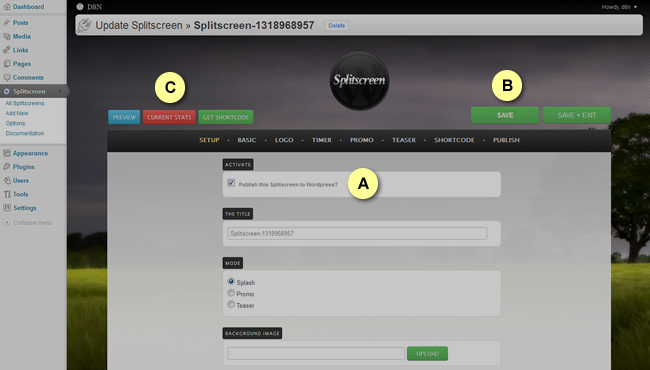Expand the Splitscreen menu arrow in sidebar
The width and height of the screenshot is (650, 370).
tap(60, 91)
